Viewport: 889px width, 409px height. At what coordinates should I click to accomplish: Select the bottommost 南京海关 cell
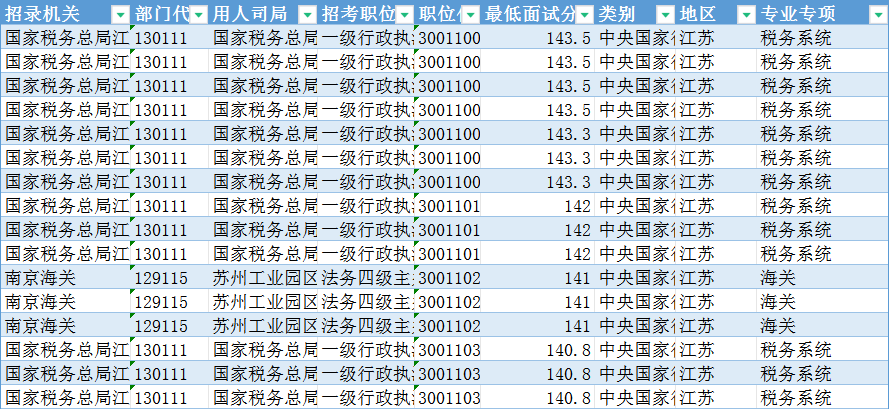coord(66,326)
